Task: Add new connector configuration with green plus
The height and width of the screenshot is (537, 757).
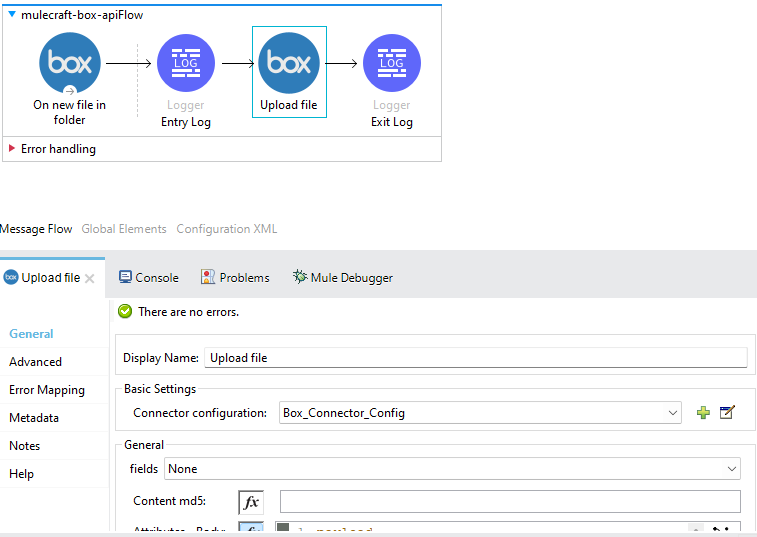Action: click(703, 412)
